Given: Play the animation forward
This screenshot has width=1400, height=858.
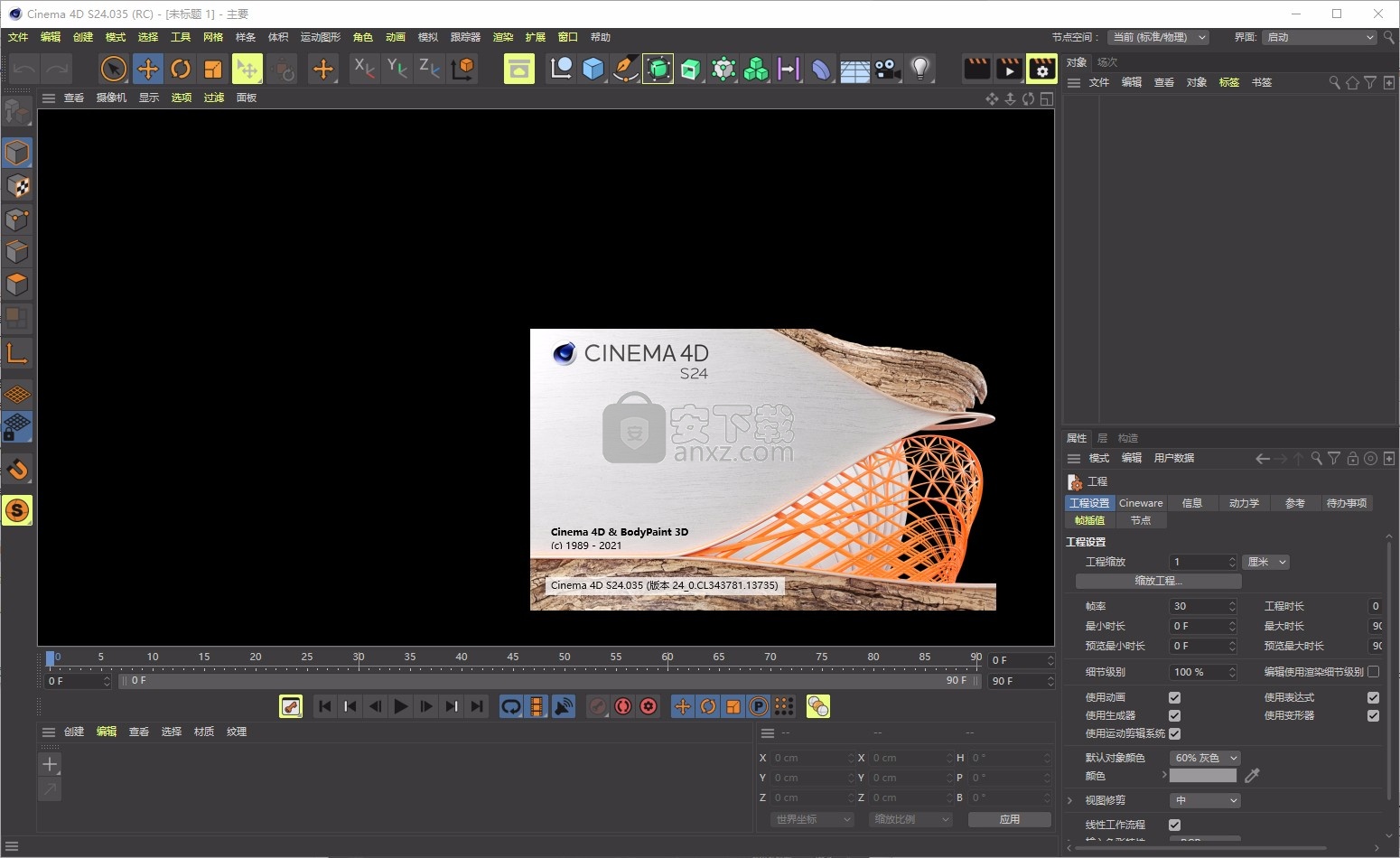Looking at the screenshot, I should tap(401, 706).
